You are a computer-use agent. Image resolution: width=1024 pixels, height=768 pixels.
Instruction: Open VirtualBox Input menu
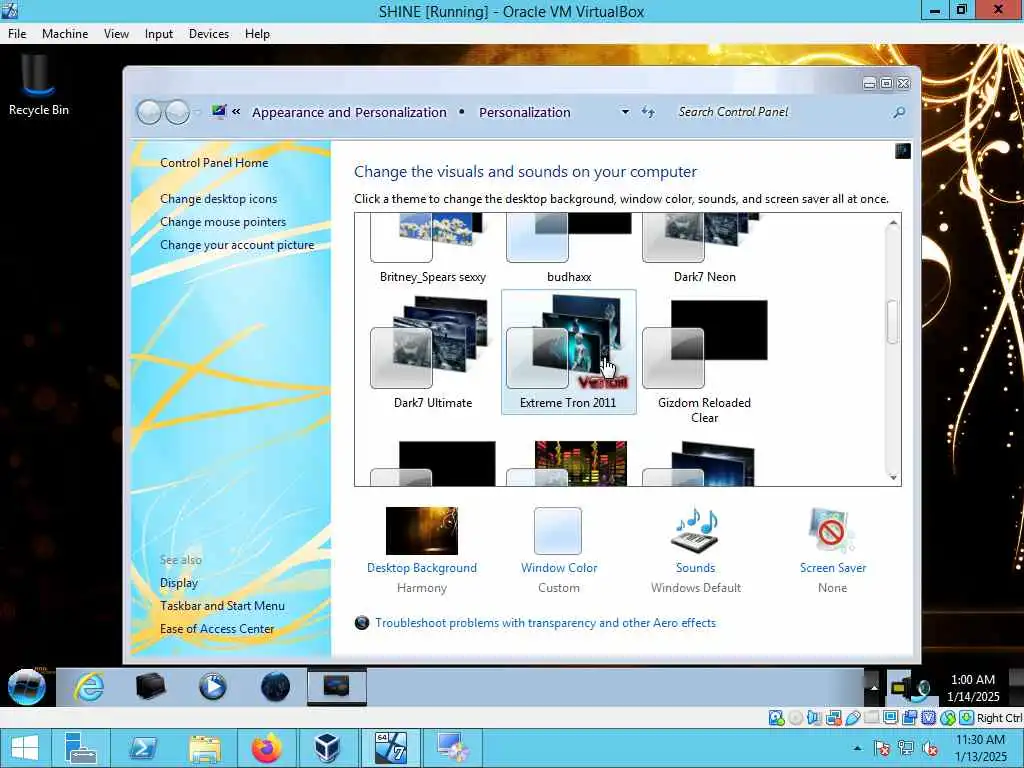(159, 34)
